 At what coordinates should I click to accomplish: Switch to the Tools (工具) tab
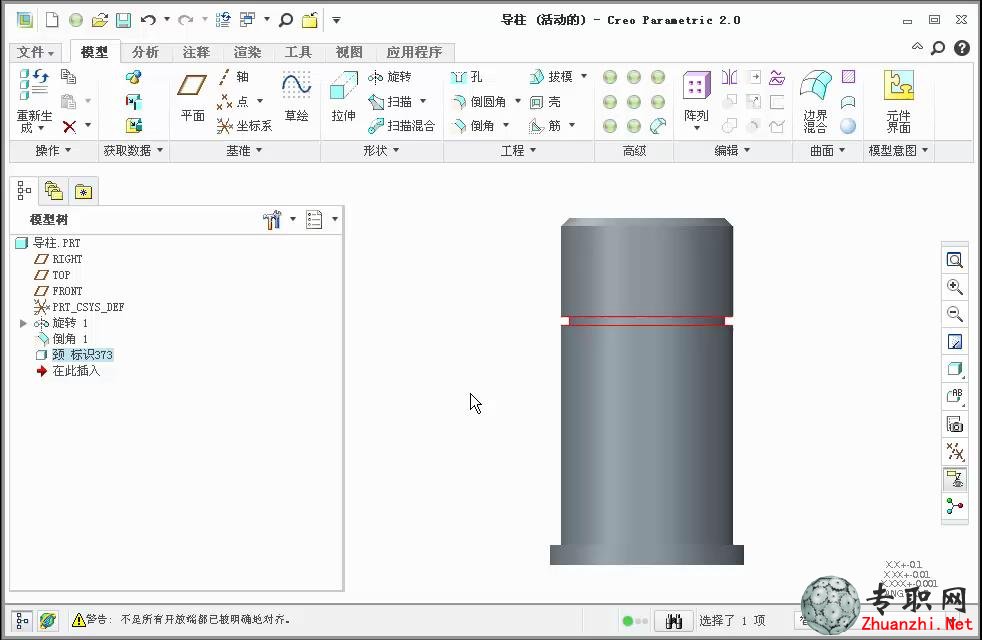click(x=298, y=52)
